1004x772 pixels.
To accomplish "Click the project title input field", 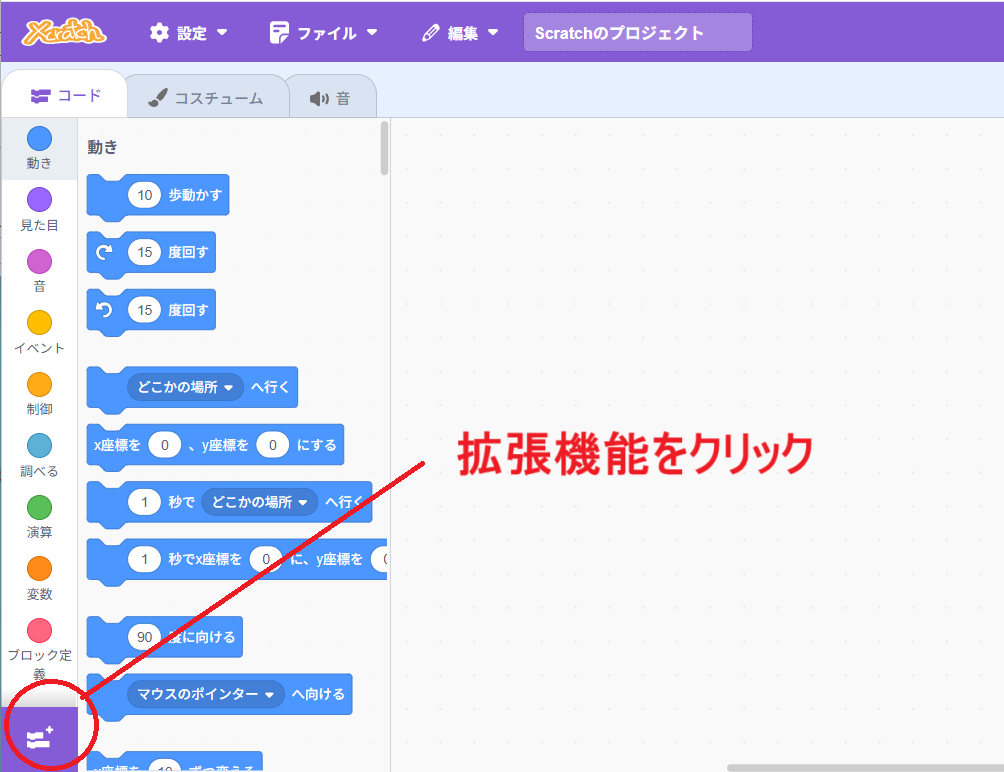I will (x=637, y=33).
